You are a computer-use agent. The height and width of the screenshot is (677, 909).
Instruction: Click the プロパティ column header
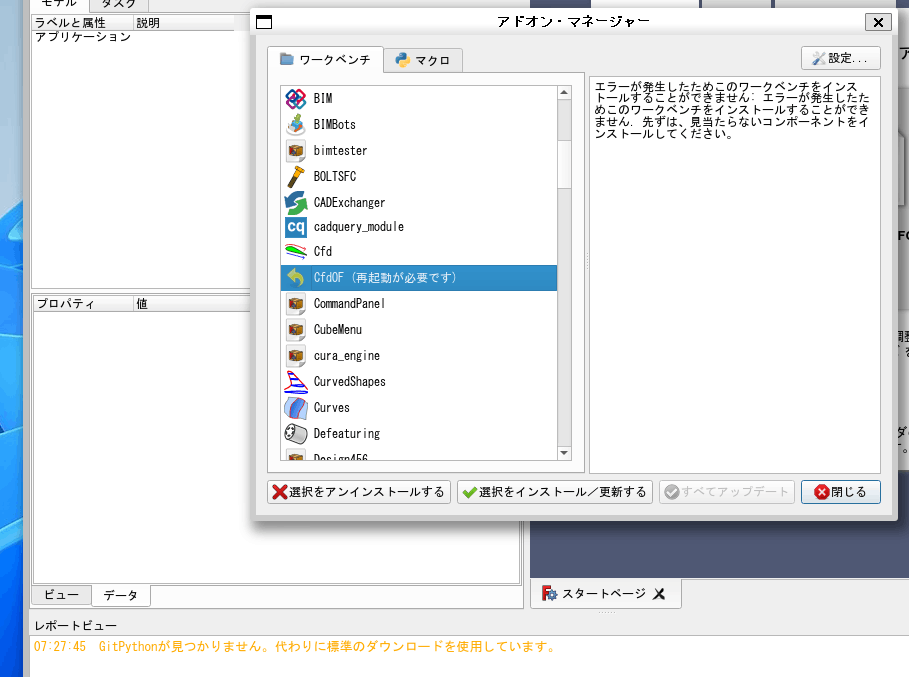point(83,304)
